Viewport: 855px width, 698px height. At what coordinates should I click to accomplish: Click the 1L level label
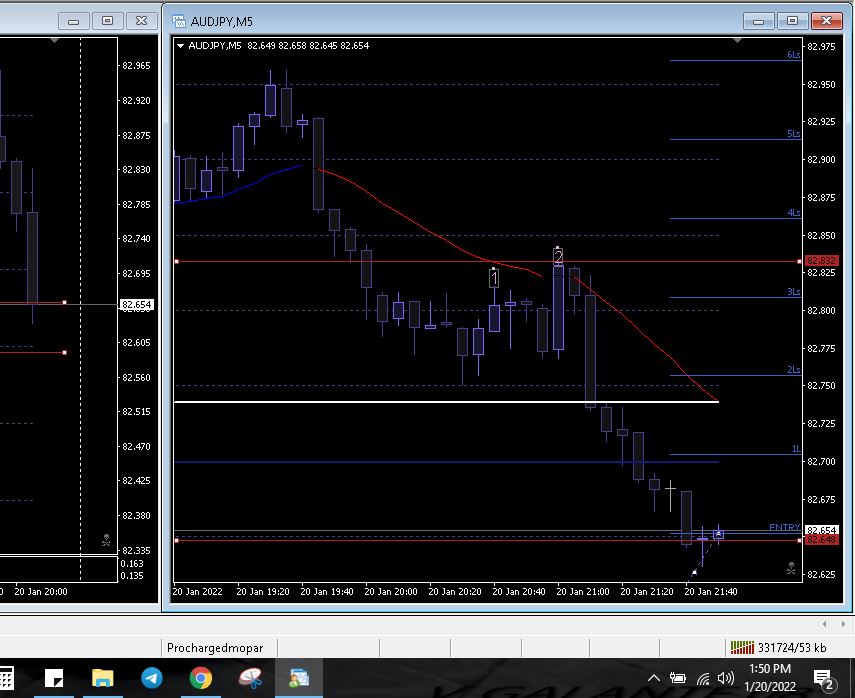[x=796, y=449]
